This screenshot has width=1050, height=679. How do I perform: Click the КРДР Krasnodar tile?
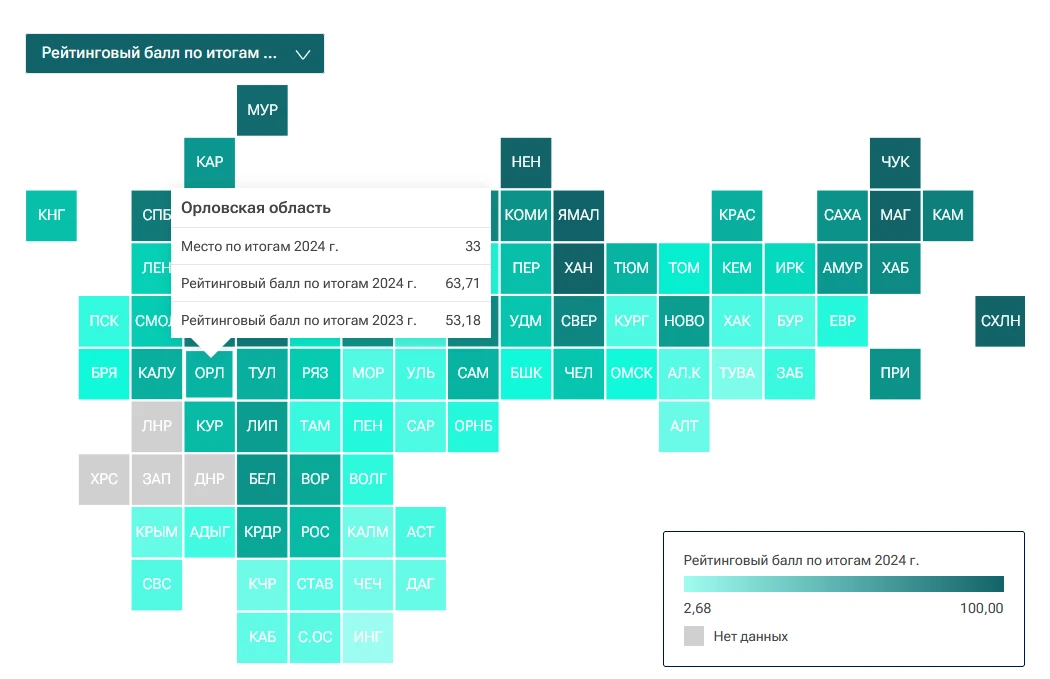262,532
